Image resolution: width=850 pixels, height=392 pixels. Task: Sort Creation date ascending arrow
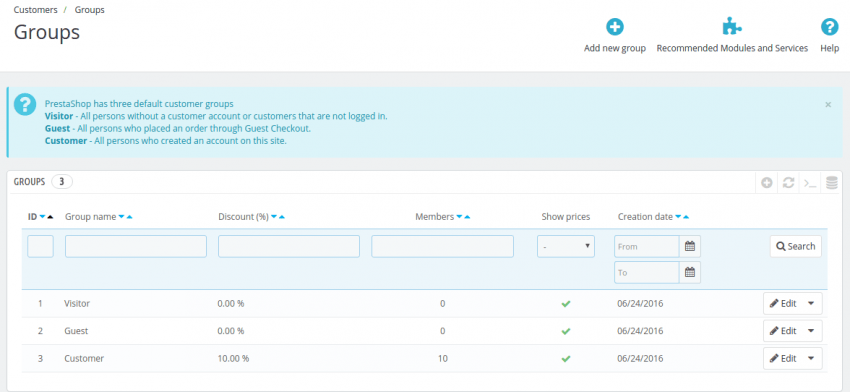pos(686,217)
